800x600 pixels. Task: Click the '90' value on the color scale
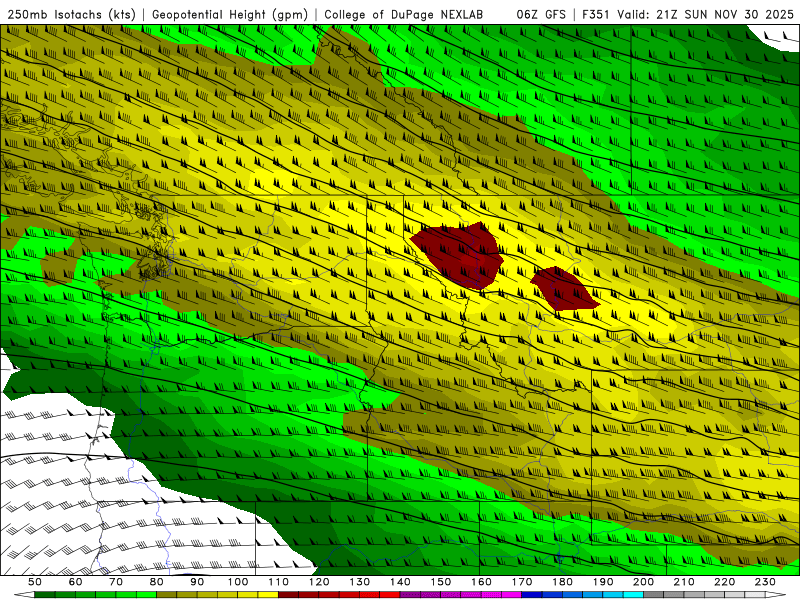tap(197, 582)
